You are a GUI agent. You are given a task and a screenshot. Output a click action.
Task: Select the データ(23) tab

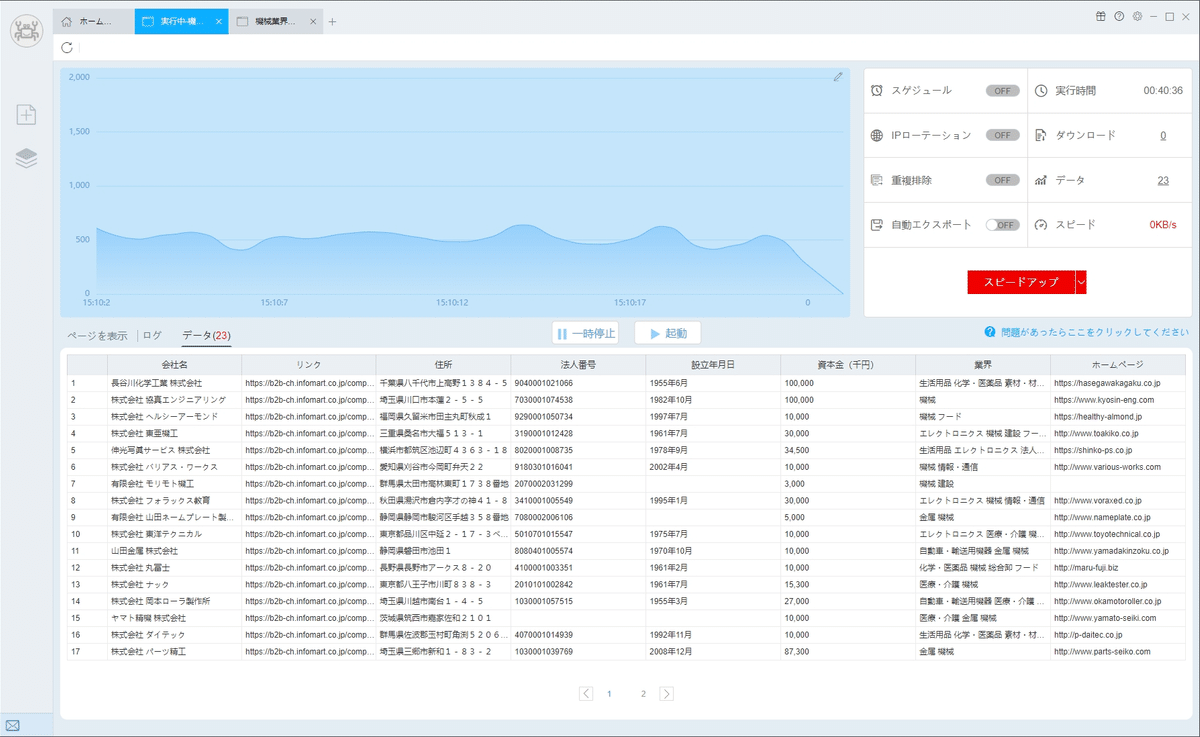[206, 335]
